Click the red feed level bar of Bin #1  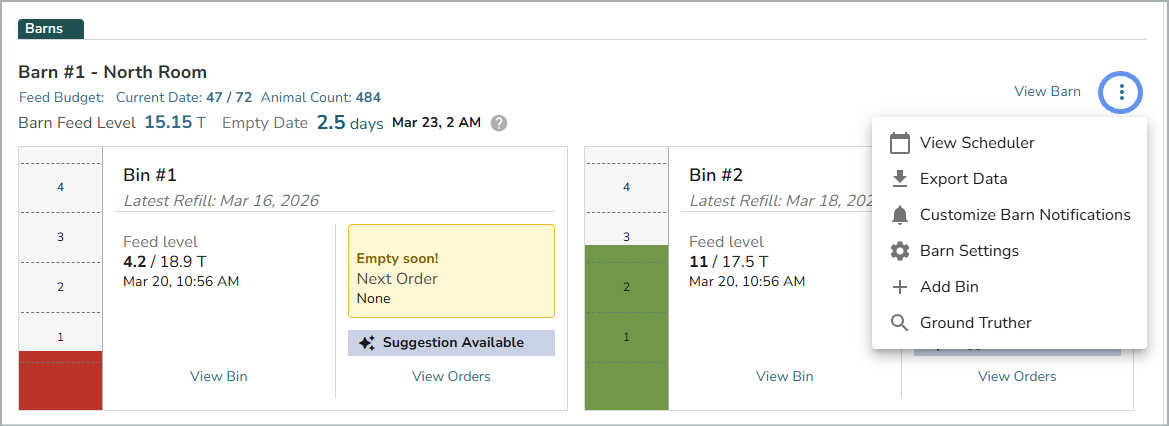(x=60, y=380)
